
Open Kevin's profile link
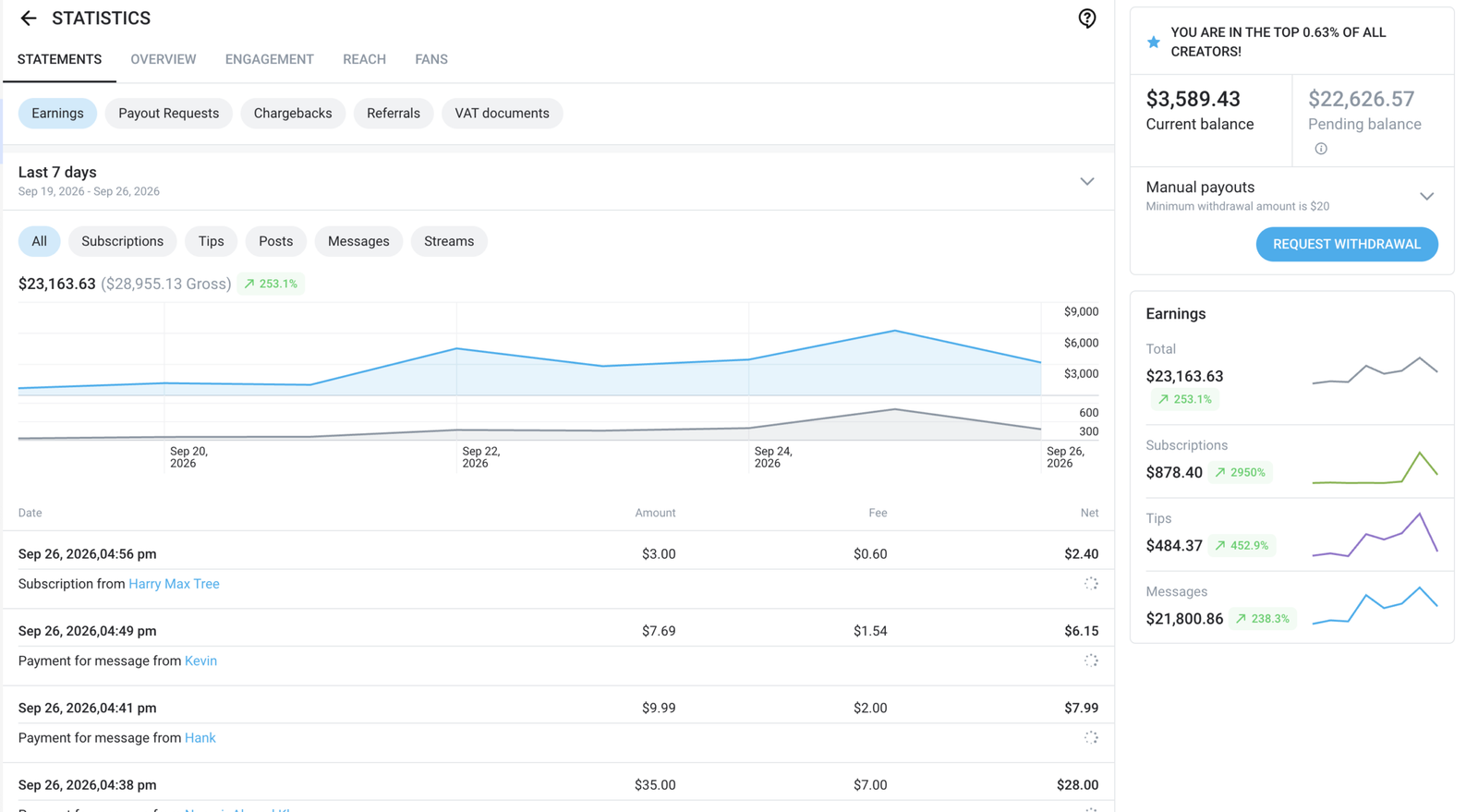coord(200,661)
